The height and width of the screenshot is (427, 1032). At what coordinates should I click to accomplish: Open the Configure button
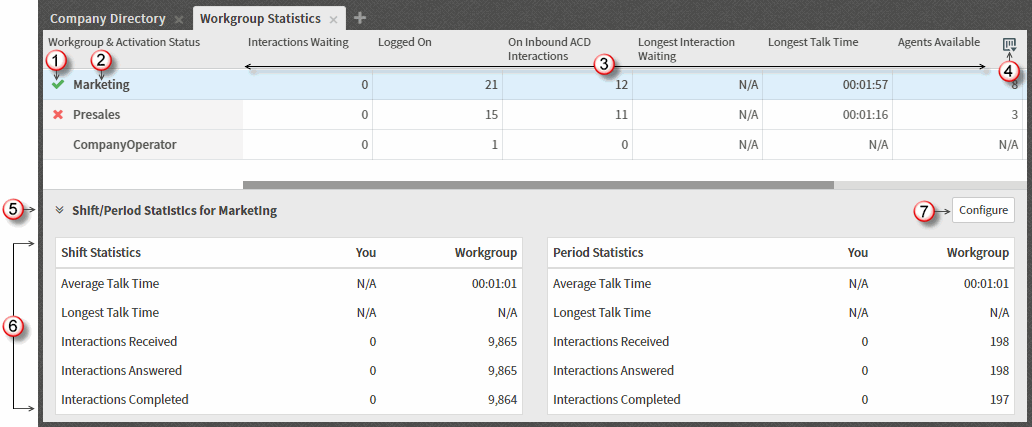coord(983,211)
